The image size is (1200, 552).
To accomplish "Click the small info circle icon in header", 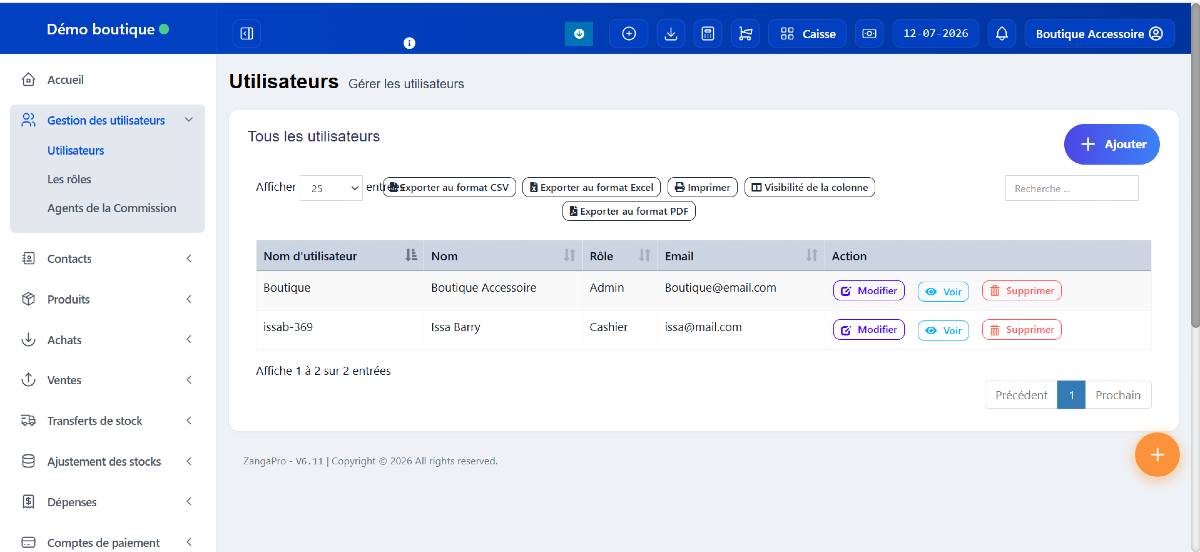I will [409, 43].
